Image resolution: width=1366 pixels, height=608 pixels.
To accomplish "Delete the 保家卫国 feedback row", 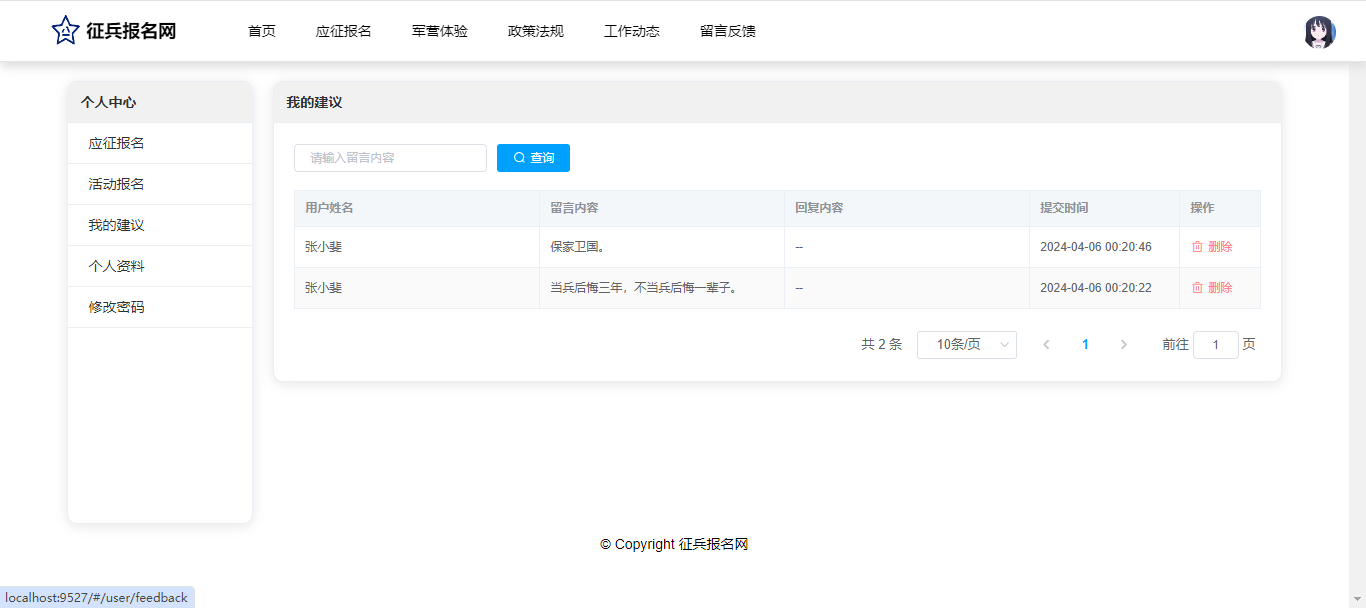I will click(1212, 247).
